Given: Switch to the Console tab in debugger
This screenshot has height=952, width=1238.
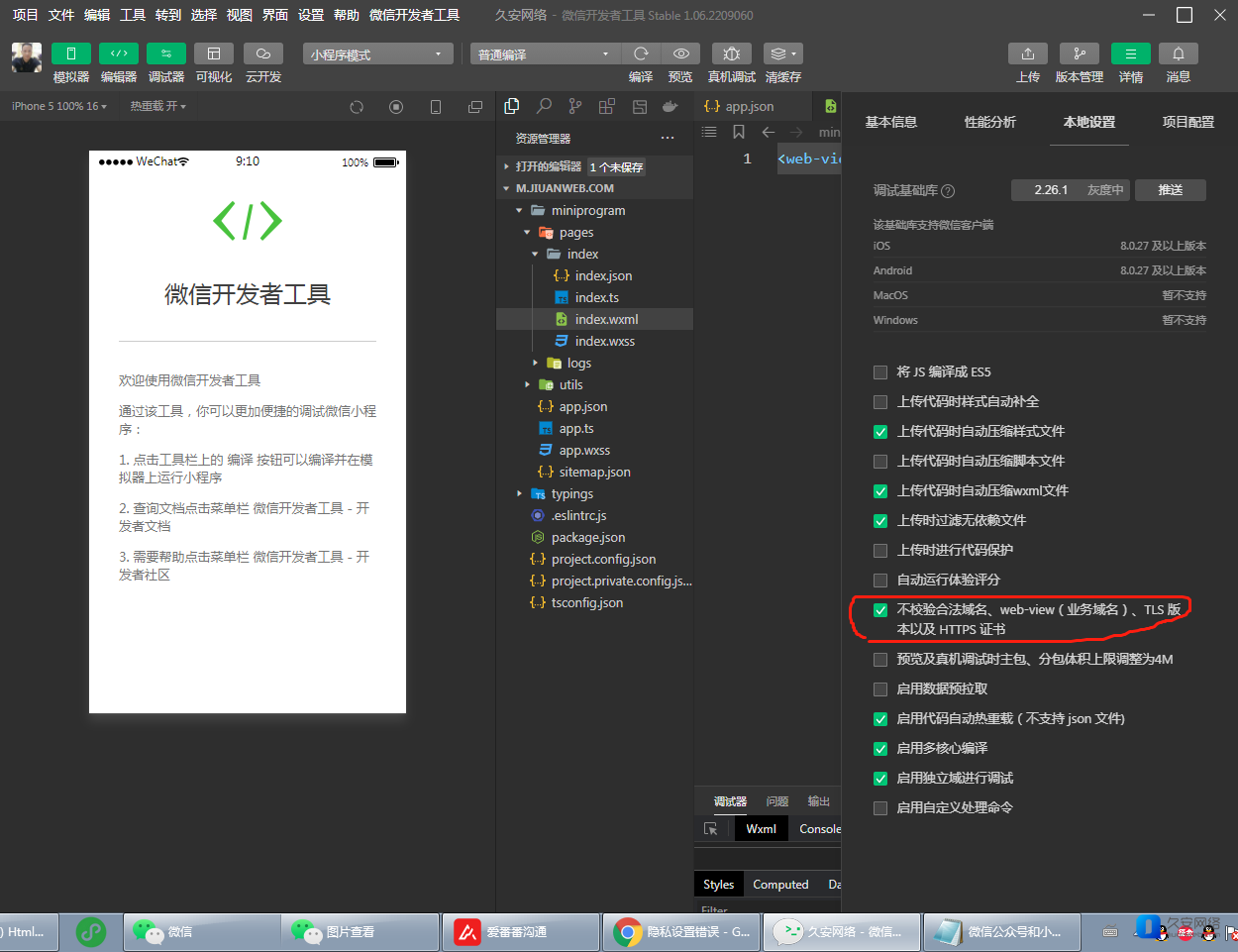Looking at the screenshot, I should [820, 829].
